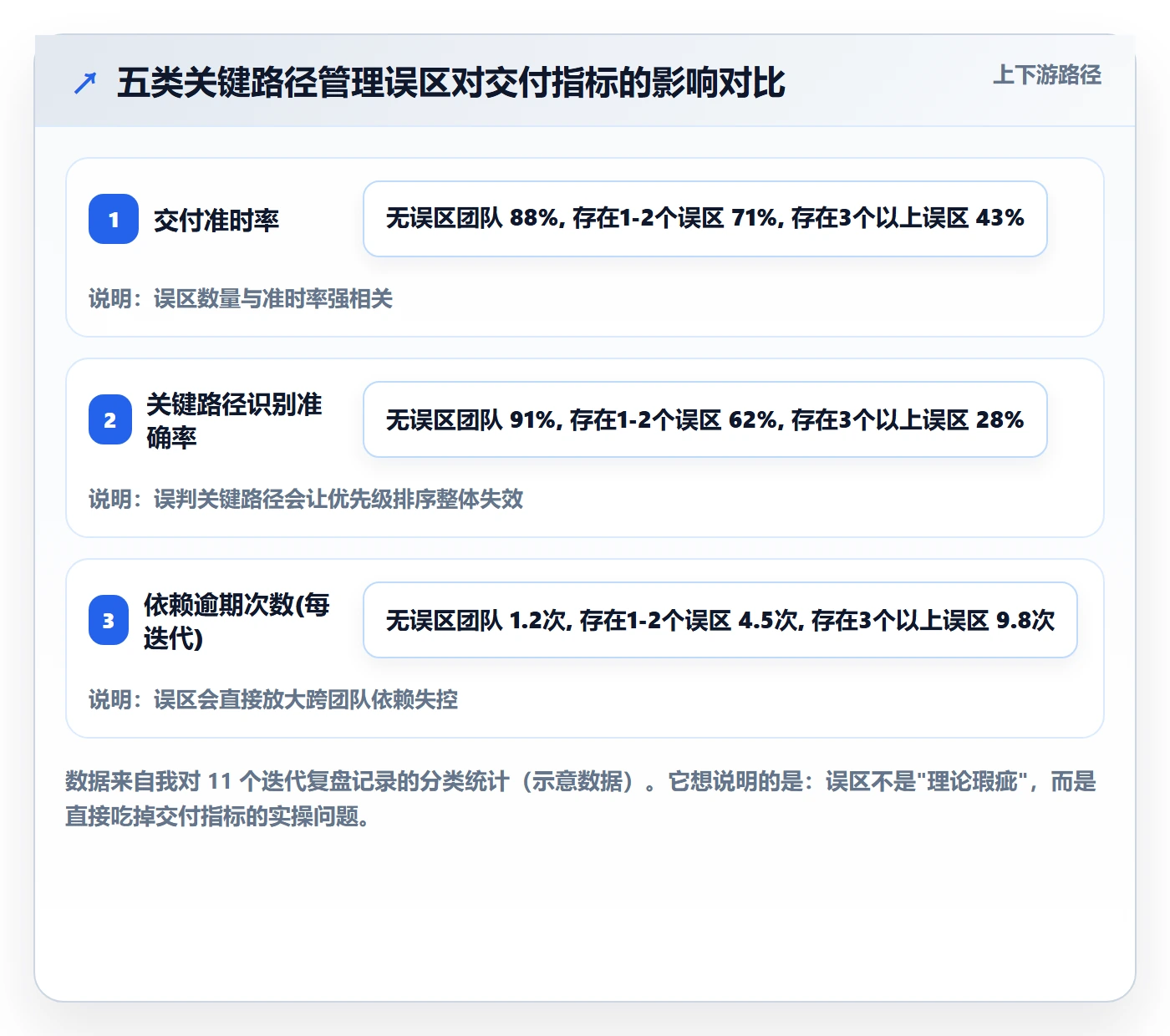Click the 上下游路径 tag in the header
The width and height of the screenshot is (1170, 1036).
pyautogui.click(x=1047, y=75)
